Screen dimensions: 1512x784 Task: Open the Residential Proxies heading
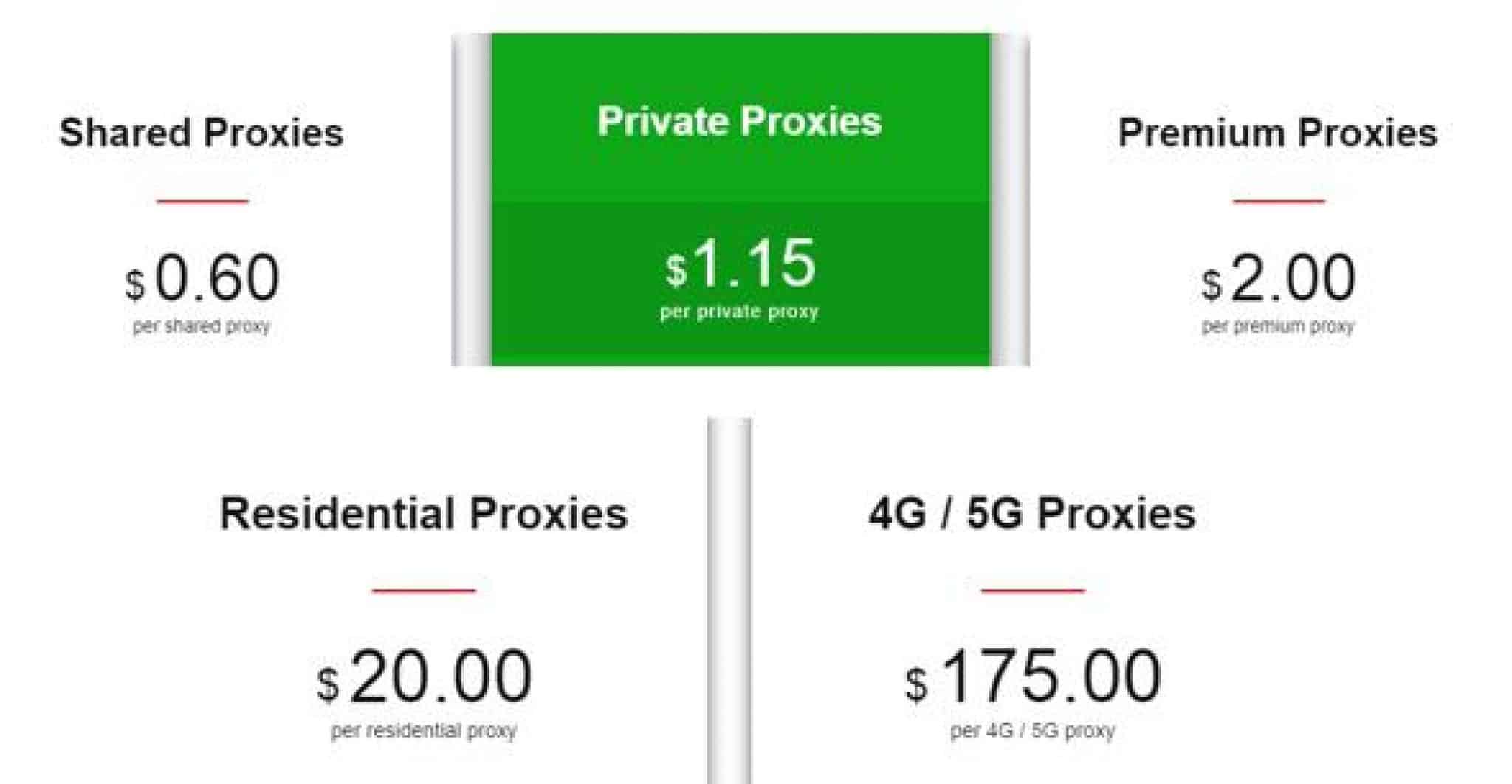[x=424, y=513]
